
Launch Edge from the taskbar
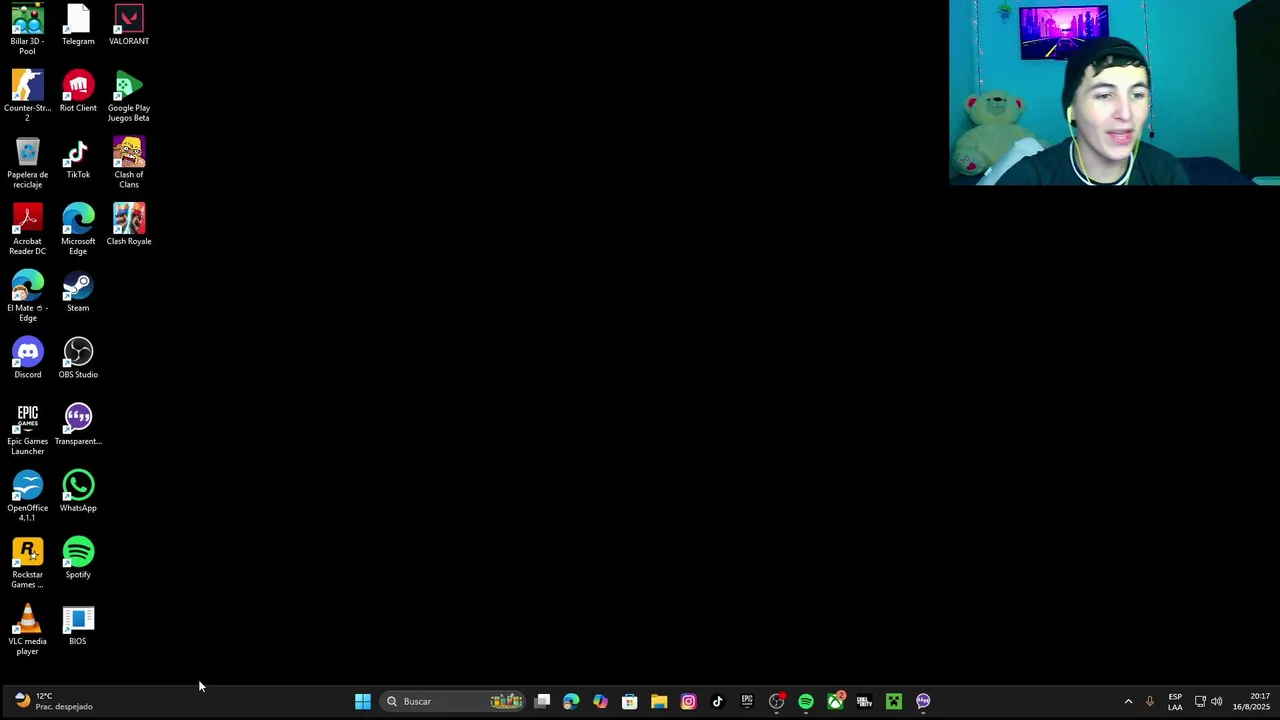[x=571, y=702]
